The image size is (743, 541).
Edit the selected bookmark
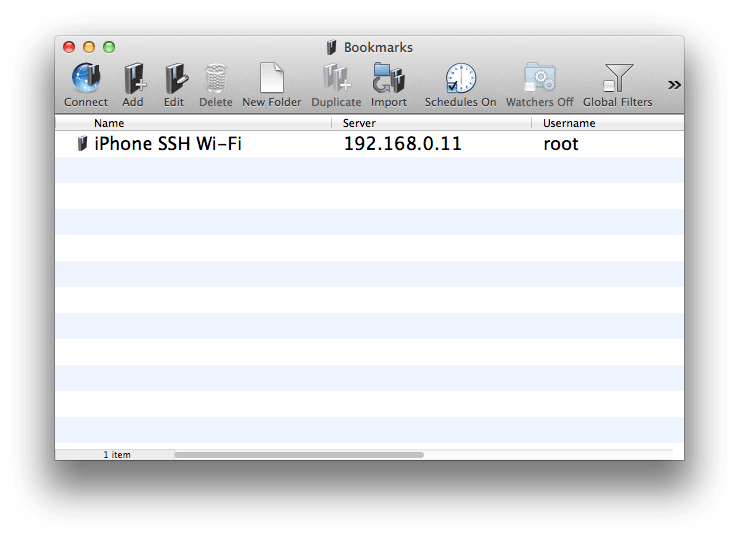pos(174,79)
